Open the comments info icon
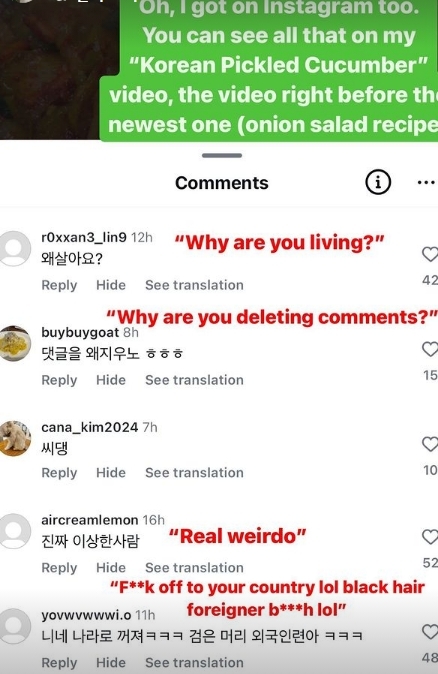Image resolution: width=438 pixels, height=674 pixels. point(378,182)
